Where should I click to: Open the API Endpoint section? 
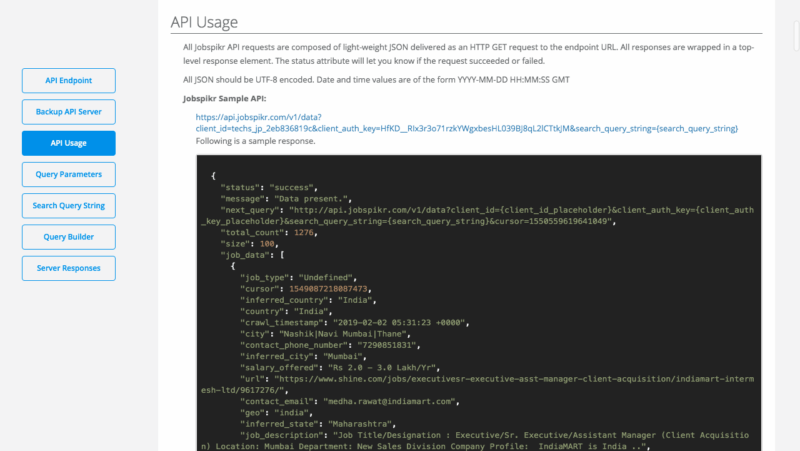(68, 81)
